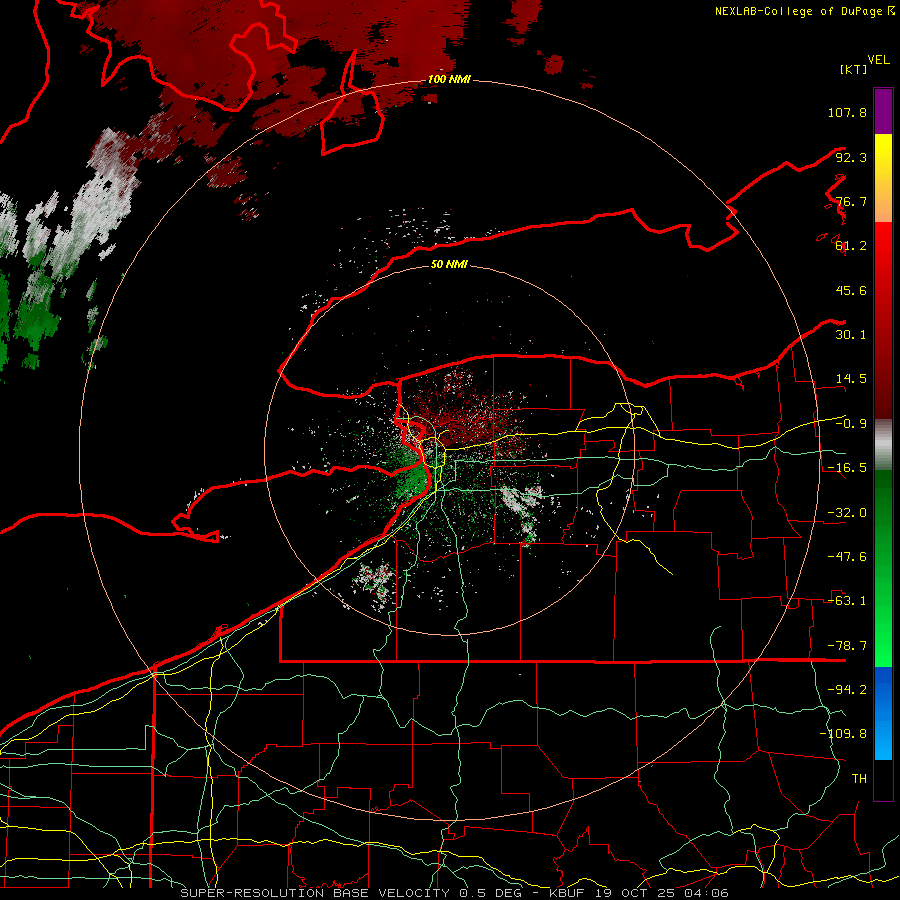
Task: Click the [KT] units label
Action: coord(854,69)
